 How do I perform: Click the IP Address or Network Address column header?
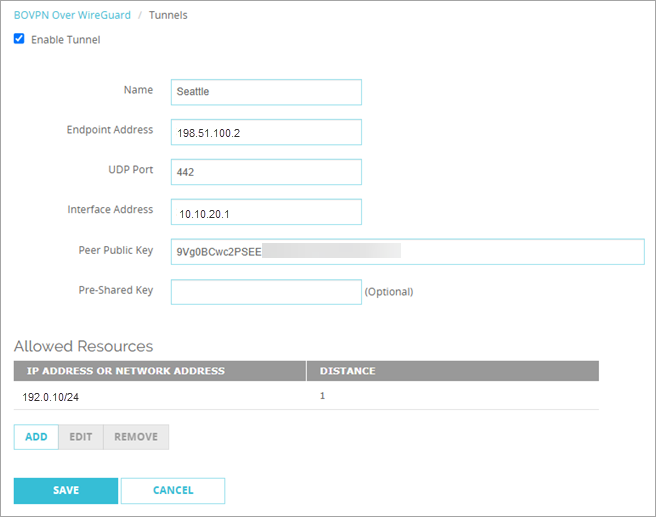click(x=159, y=371)
